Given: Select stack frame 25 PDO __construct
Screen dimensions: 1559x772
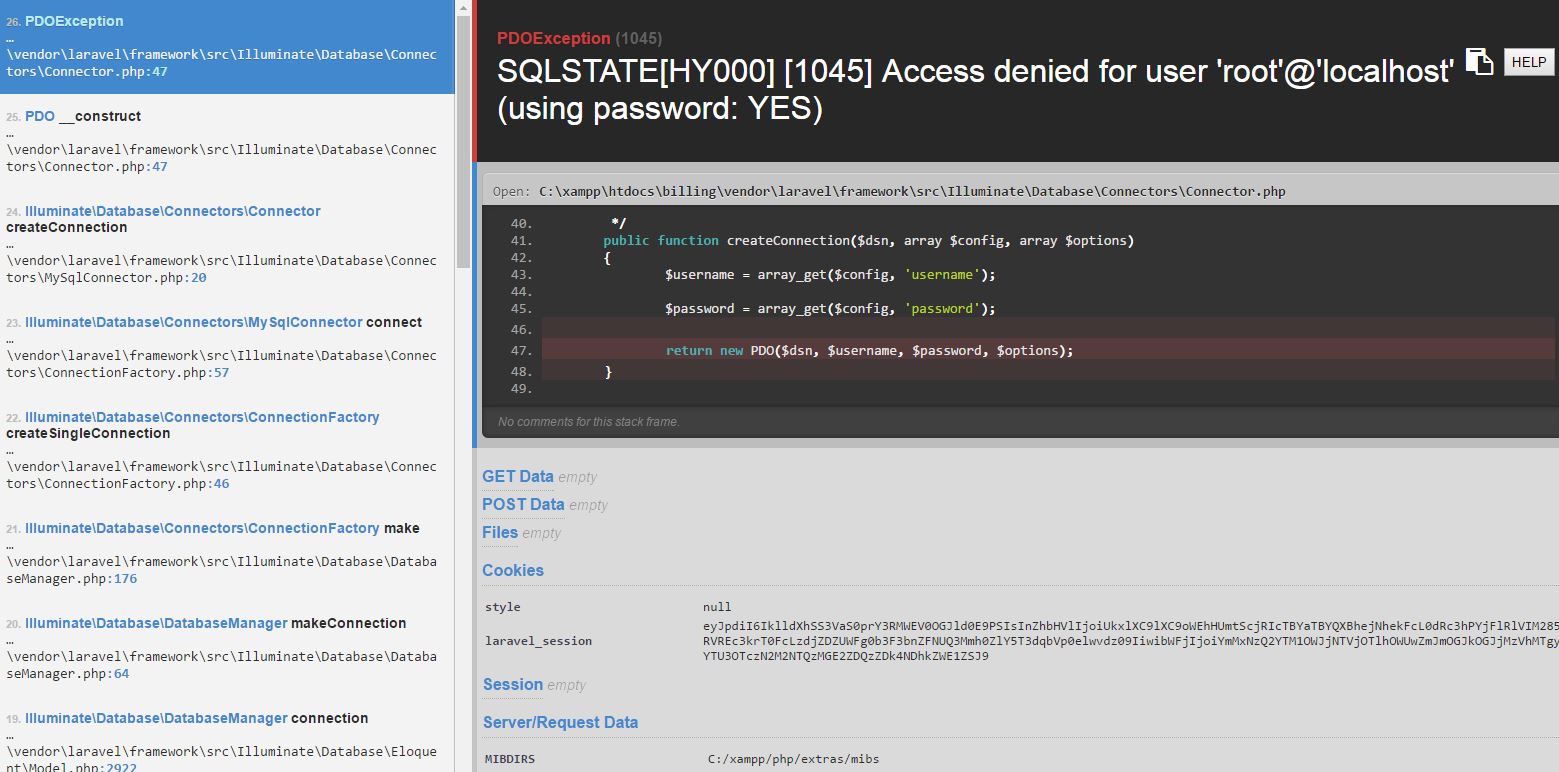Looking at the screenshot, I should point(227,141).
